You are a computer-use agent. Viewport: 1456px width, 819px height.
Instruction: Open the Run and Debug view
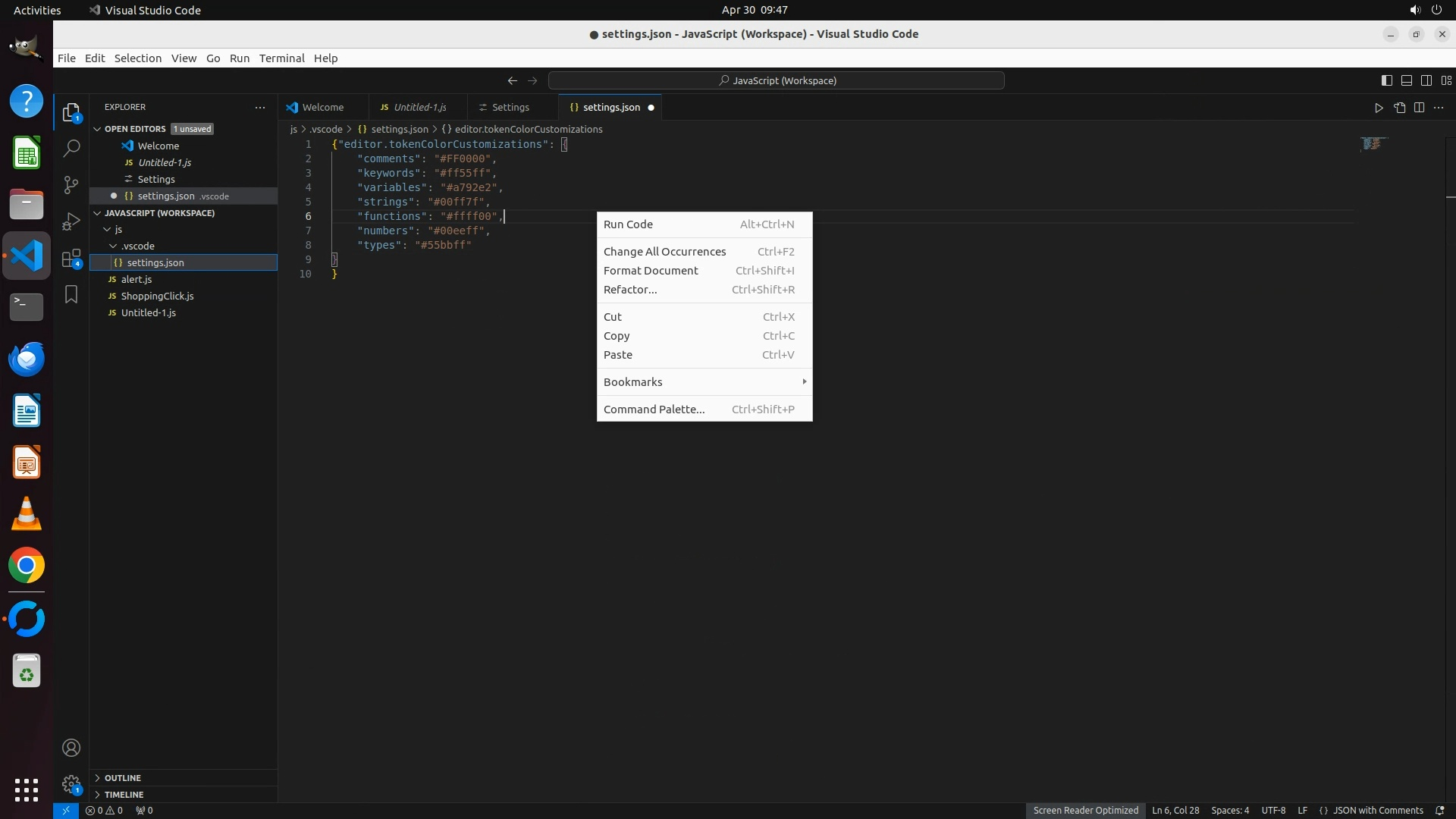[71, 221]
